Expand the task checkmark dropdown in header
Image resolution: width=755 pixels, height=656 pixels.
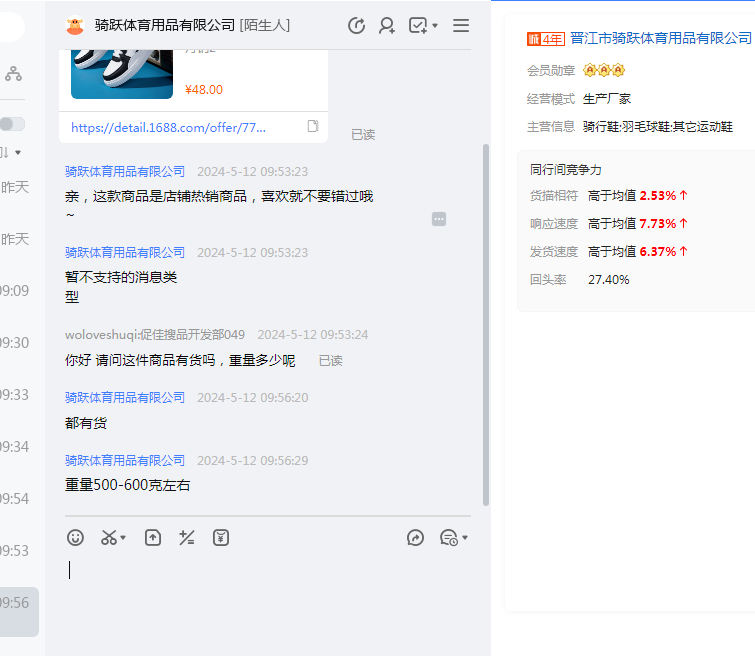tap(435, 27)
